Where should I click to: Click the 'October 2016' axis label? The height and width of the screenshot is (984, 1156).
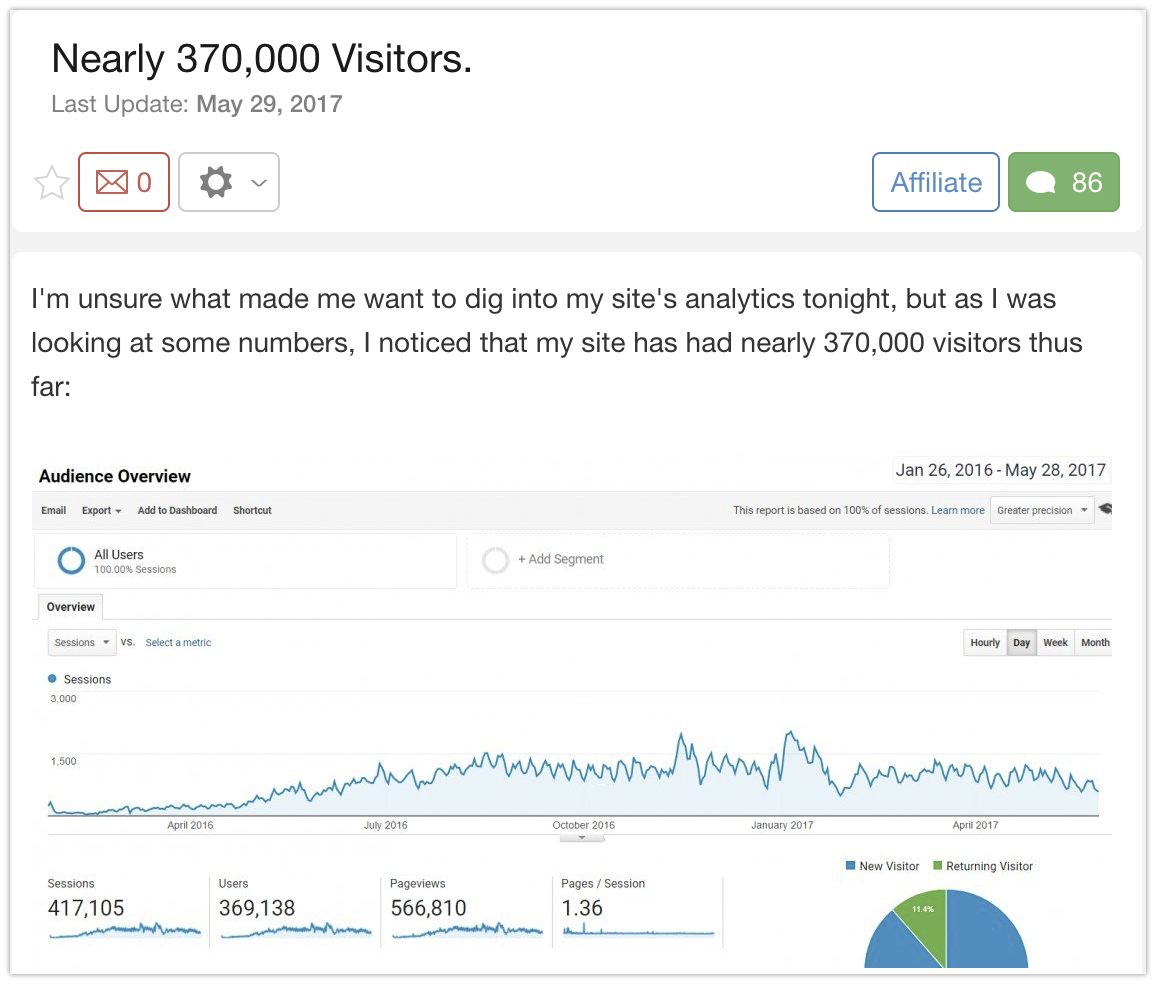point(584,826)
